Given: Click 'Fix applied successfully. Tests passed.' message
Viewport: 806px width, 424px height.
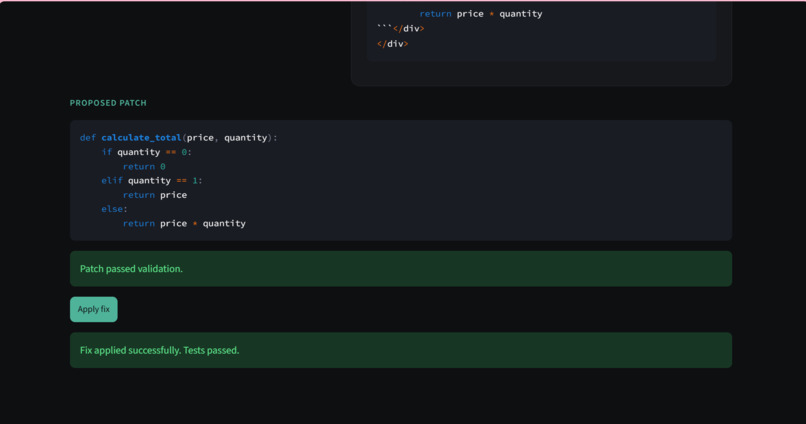Looking at the screenshot, I should (x=401, y=350).
